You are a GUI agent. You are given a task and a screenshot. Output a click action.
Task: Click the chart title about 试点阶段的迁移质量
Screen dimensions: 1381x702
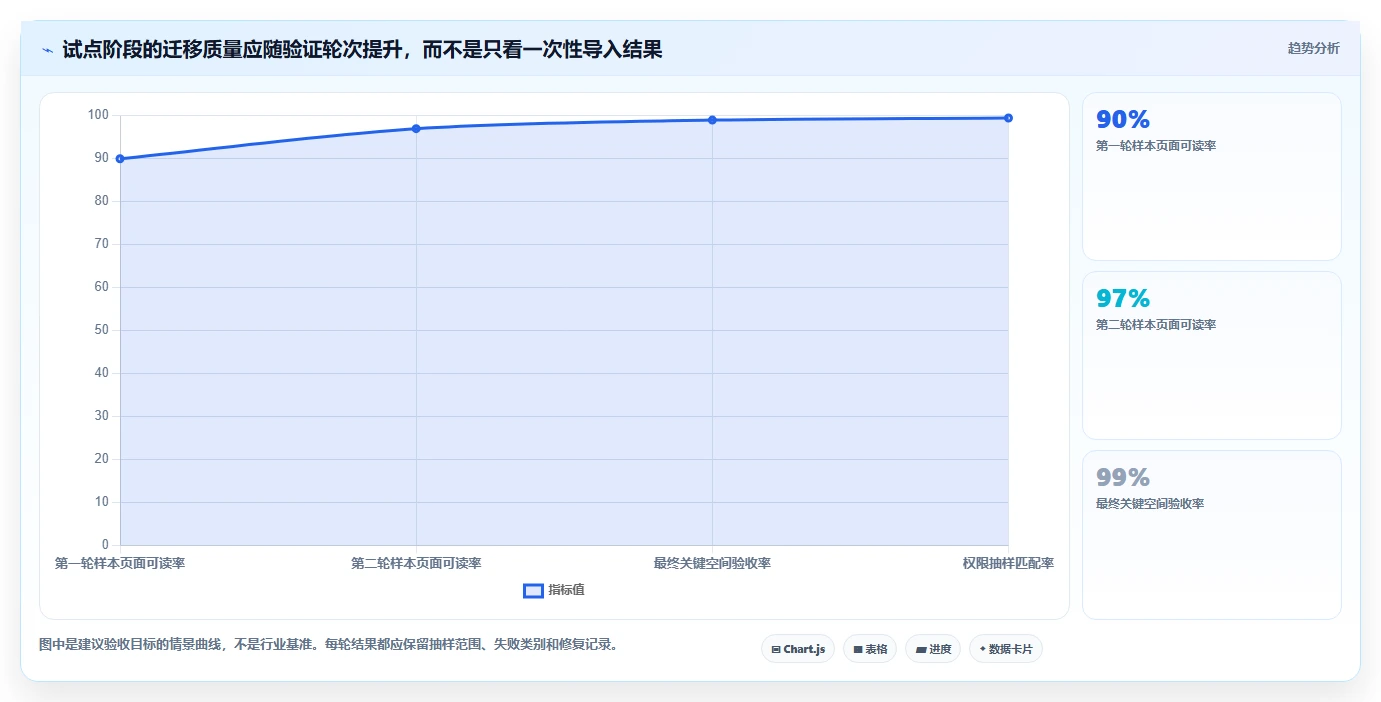tap(362, 49)
